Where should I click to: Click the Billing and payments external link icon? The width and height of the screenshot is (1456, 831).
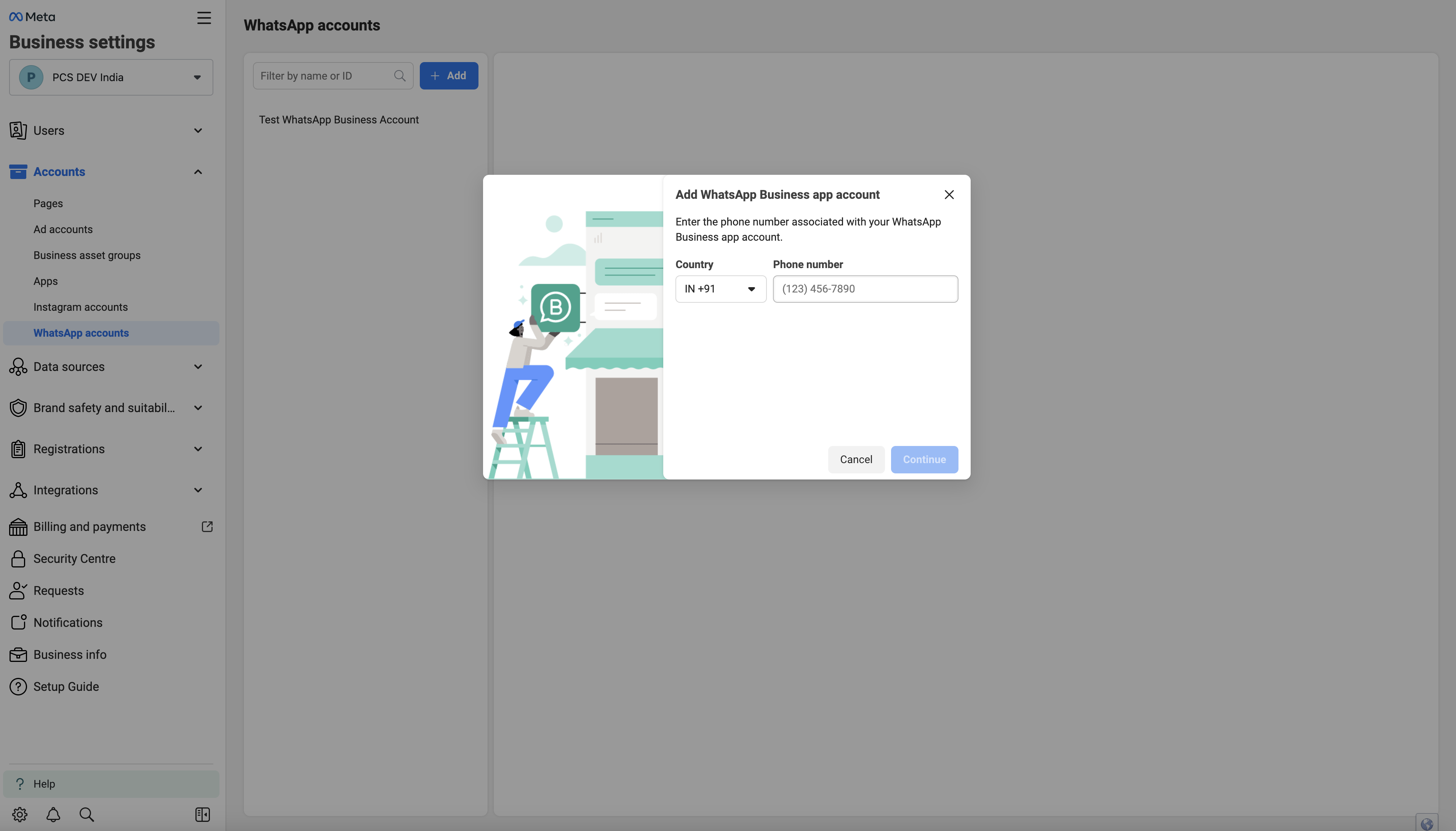point(207,527)
